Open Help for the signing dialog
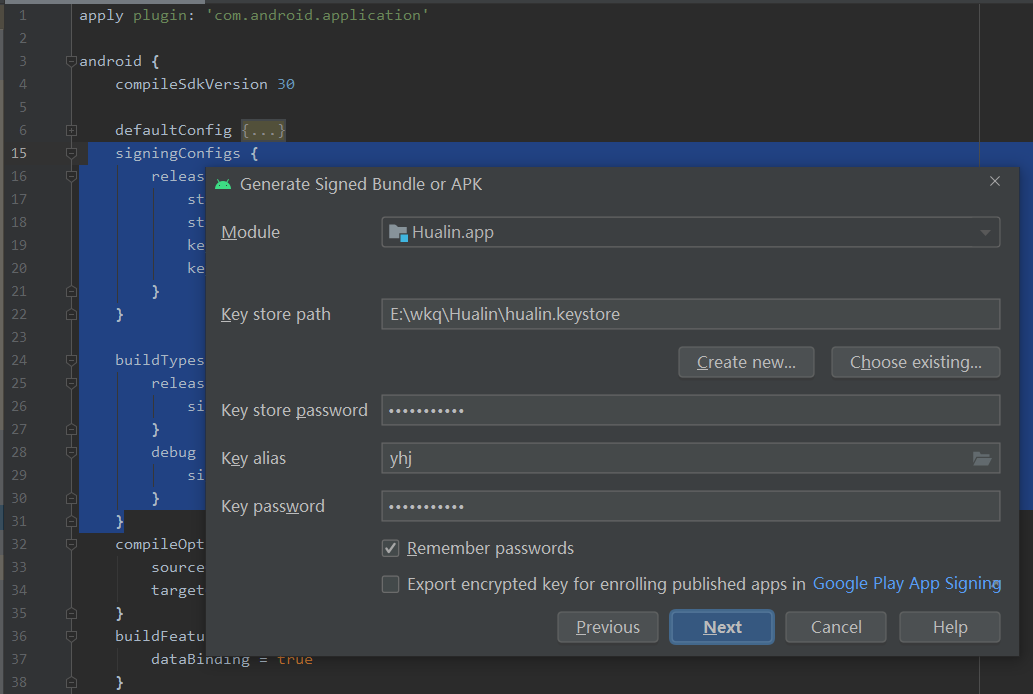Viewport: 1033px width, 694px height. click(x=949, y=627)
